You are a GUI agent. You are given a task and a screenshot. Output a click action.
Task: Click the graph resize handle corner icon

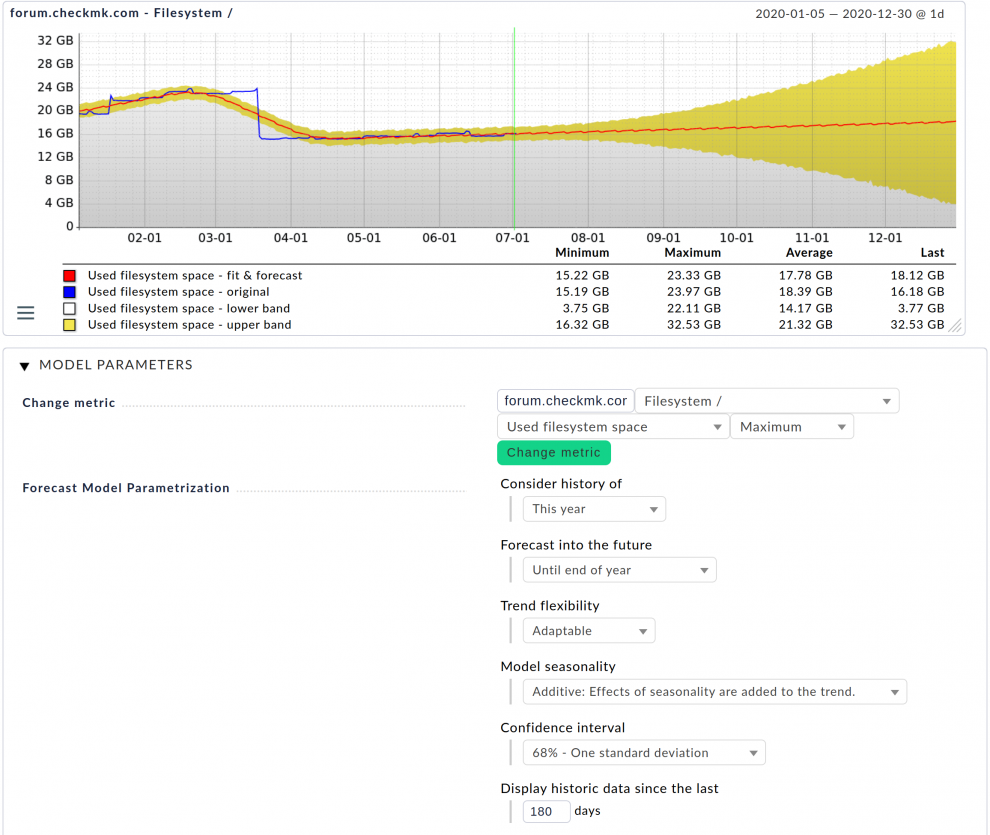click(x=955, y=326)
